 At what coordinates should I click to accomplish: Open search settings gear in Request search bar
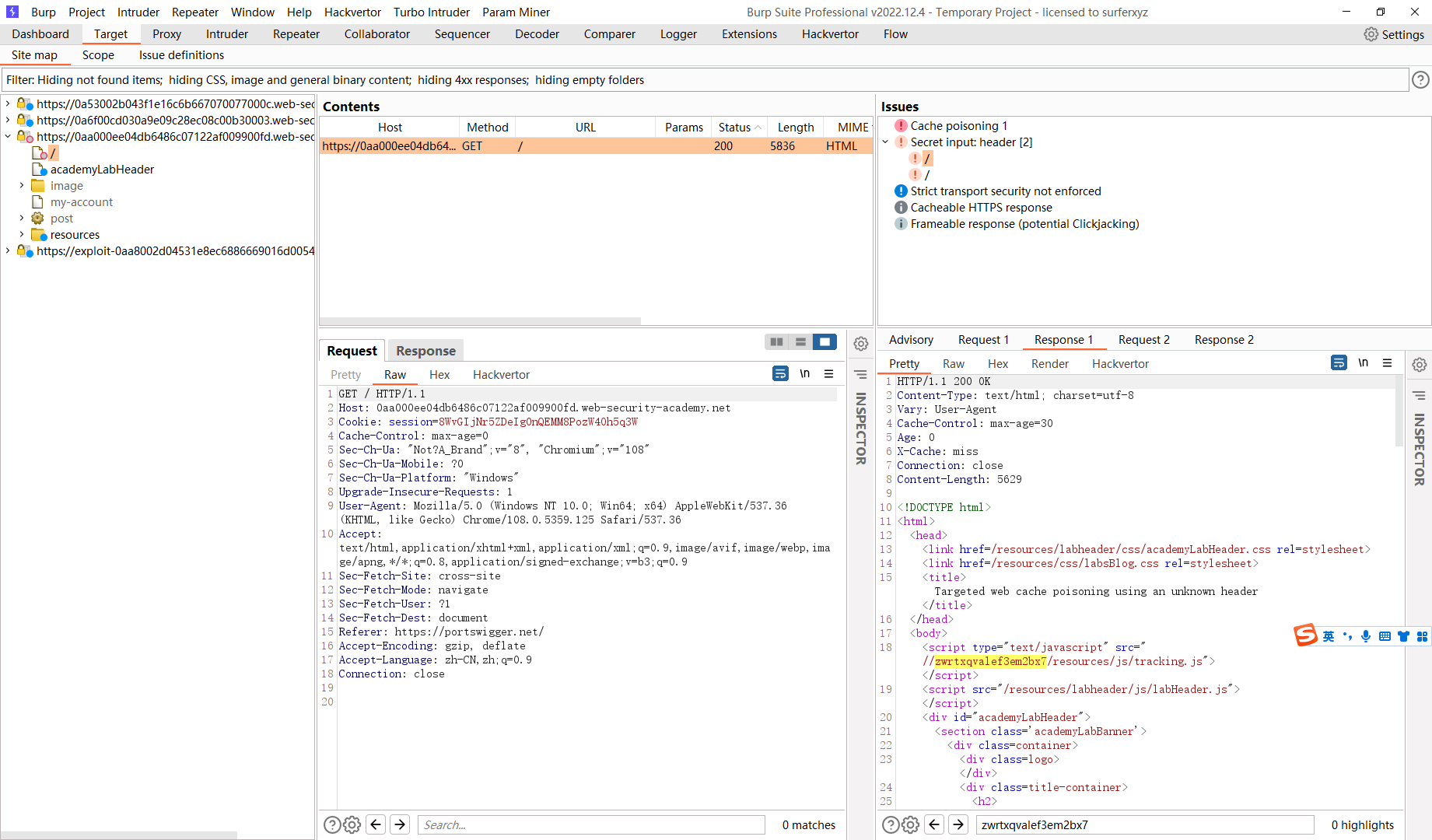(x=352, y=825)
